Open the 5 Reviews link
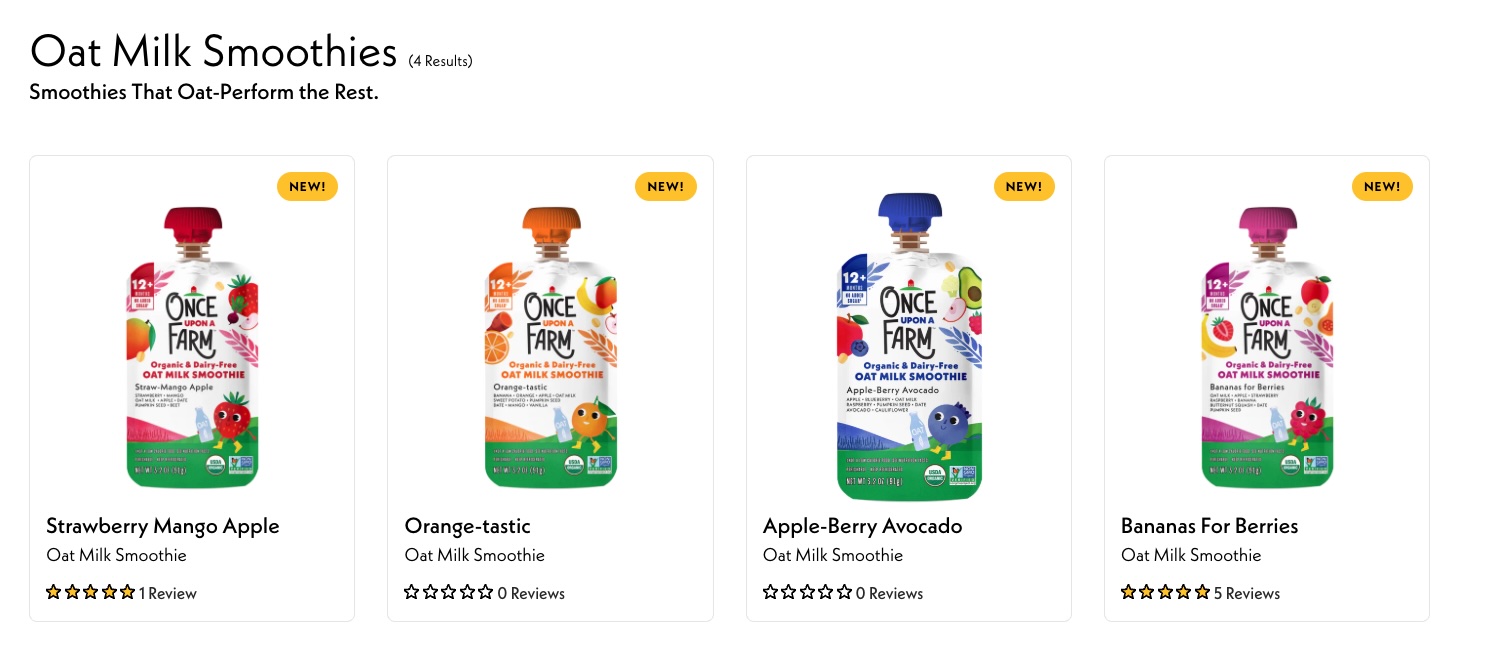This screenshot has width=1492, height=663. pyautogui.click(x=1247, y=594)
